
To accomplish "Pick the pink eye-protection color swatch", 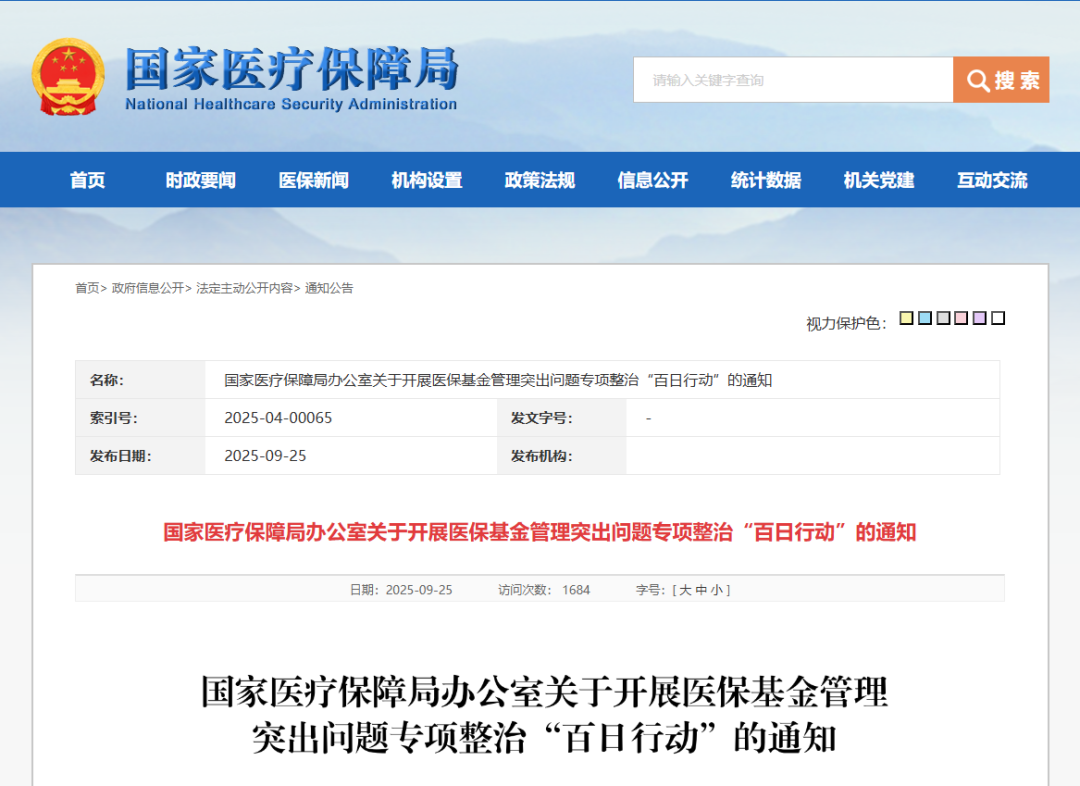I will click(x=961, y=318).
